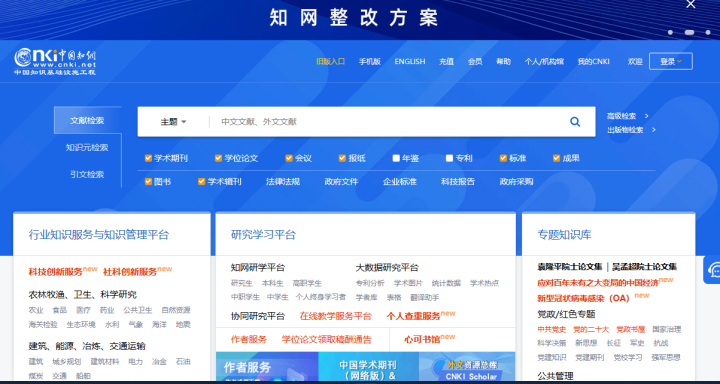Toggle the 学术期刊 checkbox
Image resolution: width=720 pixels, height=384 pixels.
pyautogui.click(x=148, y=158)
